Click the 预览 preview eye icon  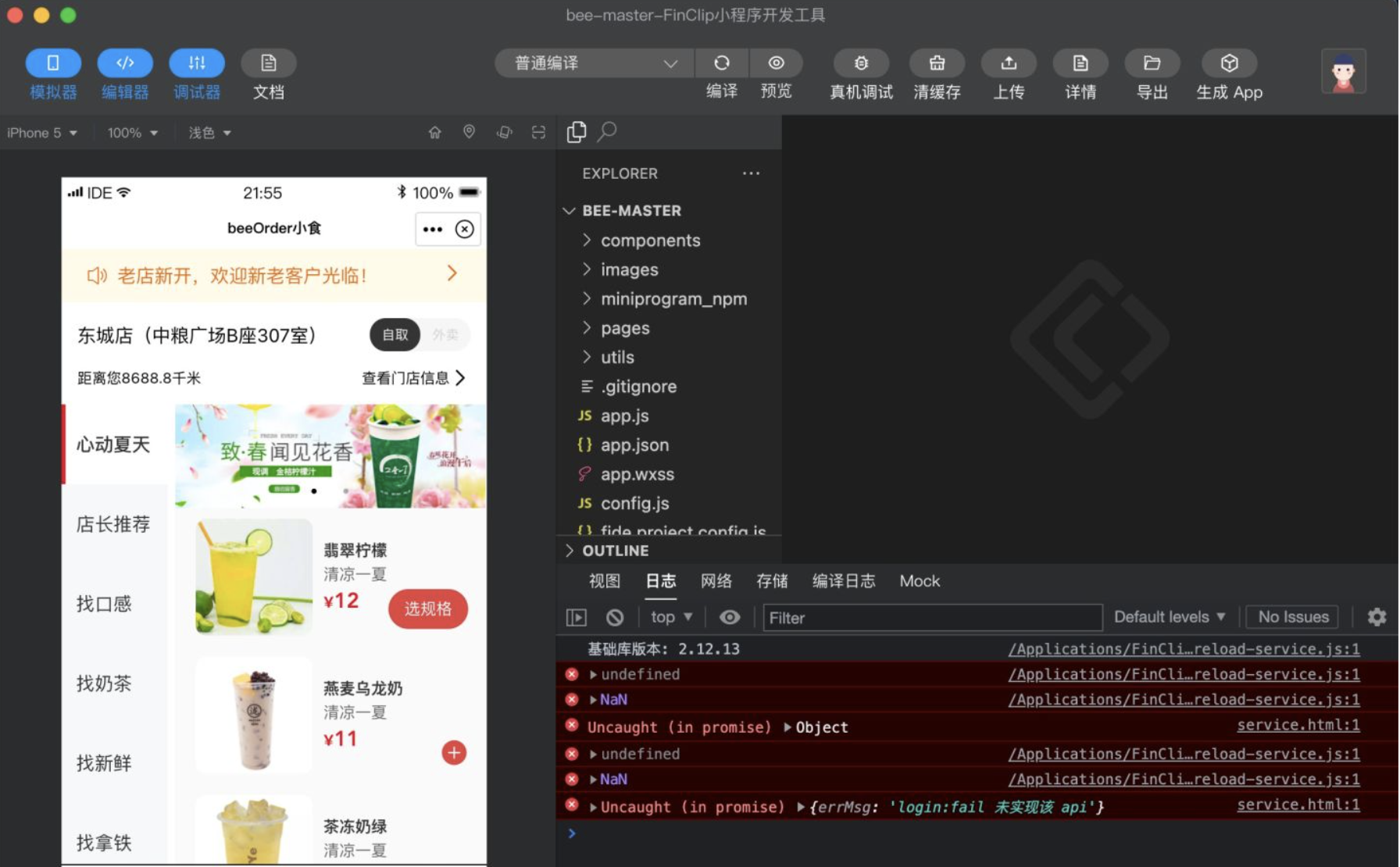coord(776,63)
